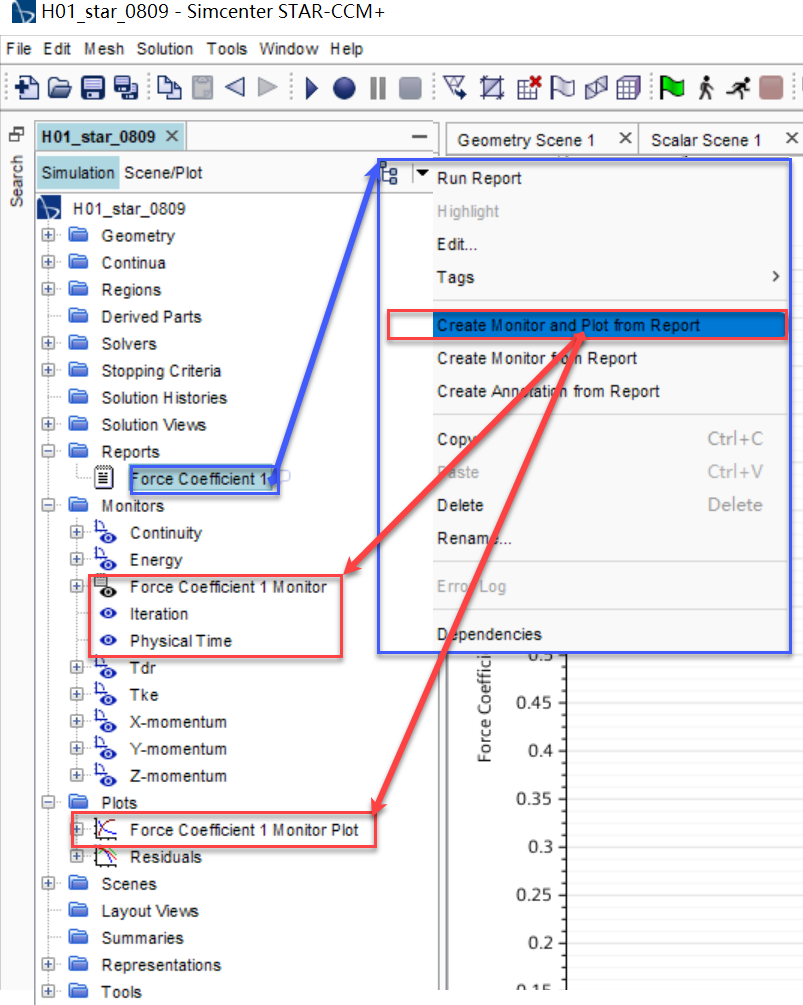The image size is (803, 1005).
Task: Click the Copy toolbar icon
Action: 169,87
